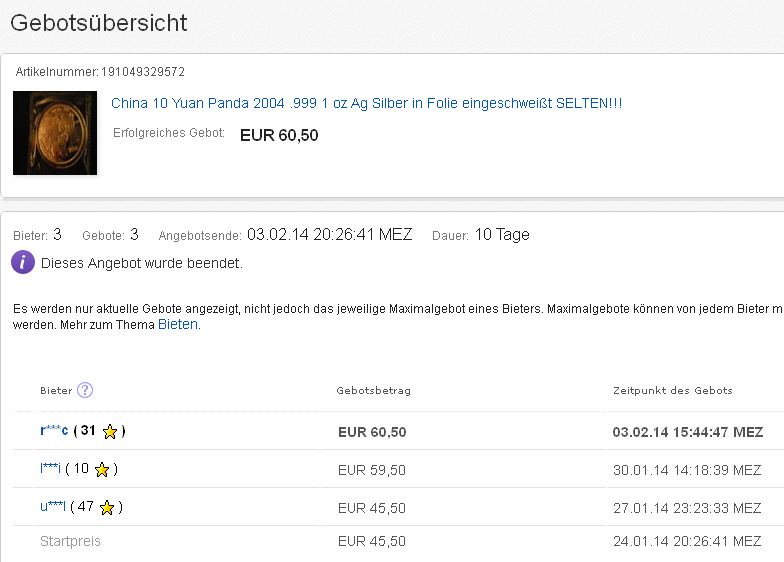Open bidder l***i profile link
The width and height of the screenshot is (784, 562).
[50, 469]
